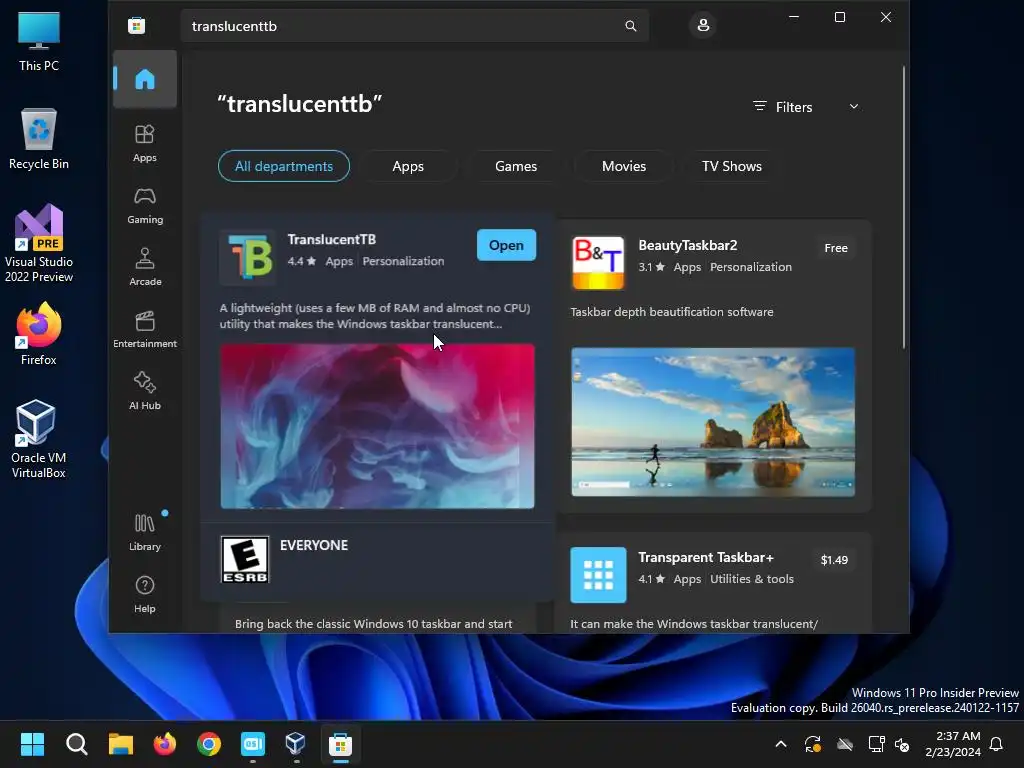Click the OneDrive tray icon
This screenshot has width=1024, height=768.
click(x=845, y=744)
